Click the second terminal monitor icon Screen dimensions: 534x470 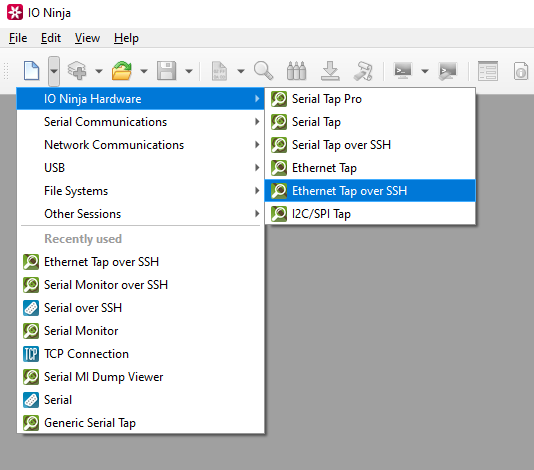[x=447, y=71]
